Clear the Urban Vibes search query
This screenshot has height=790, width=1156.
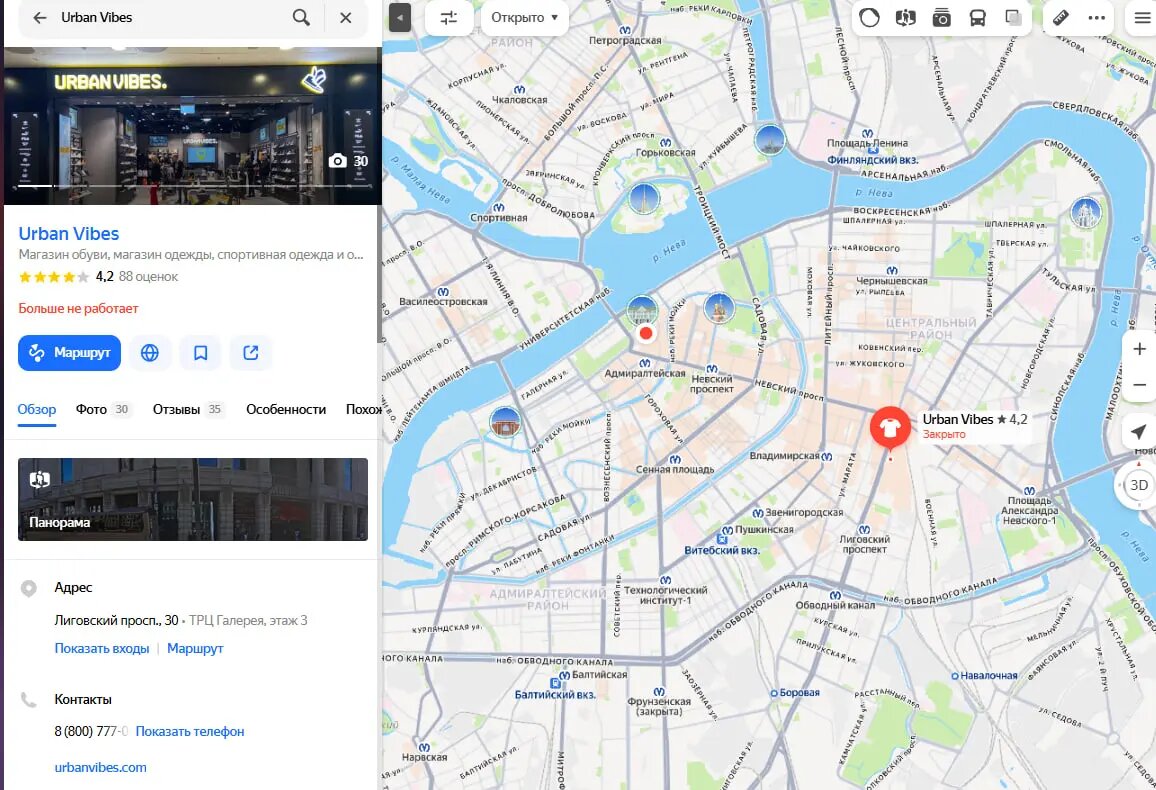(x=345, y=18)
